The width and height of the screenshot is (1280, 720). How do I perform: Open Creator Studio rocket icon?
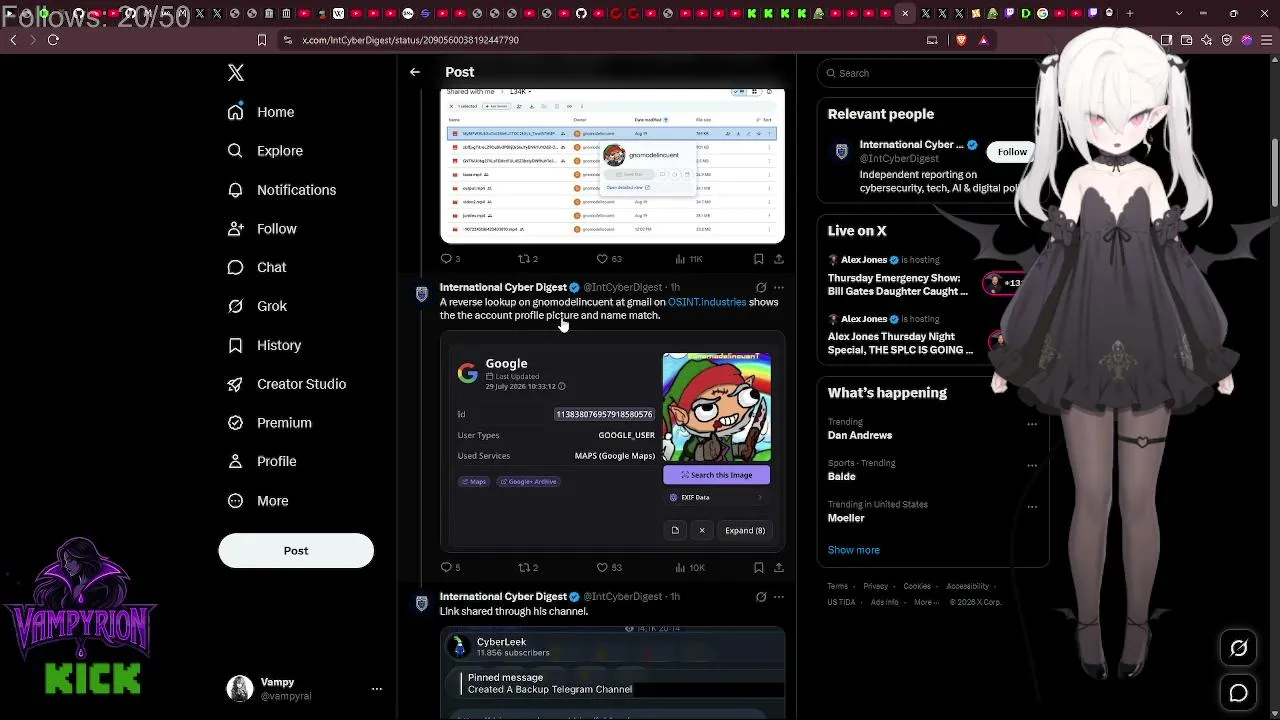coord(235,384)
